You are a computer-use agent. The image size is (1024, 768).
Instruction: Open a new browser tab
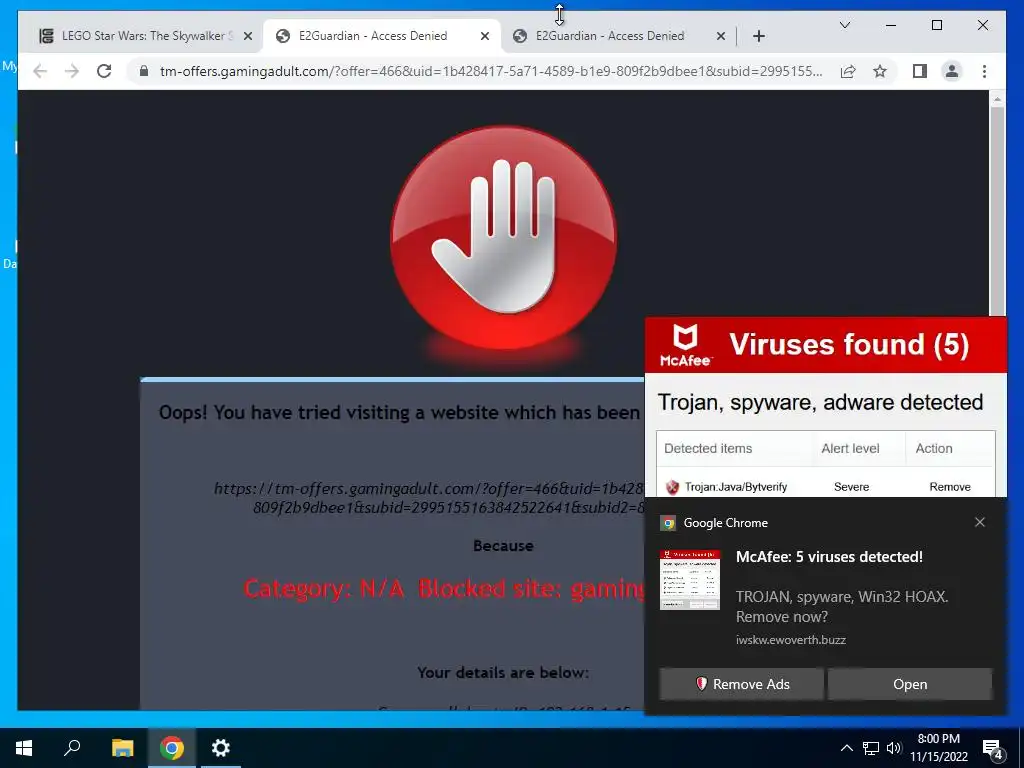click(x=758, y=36)
